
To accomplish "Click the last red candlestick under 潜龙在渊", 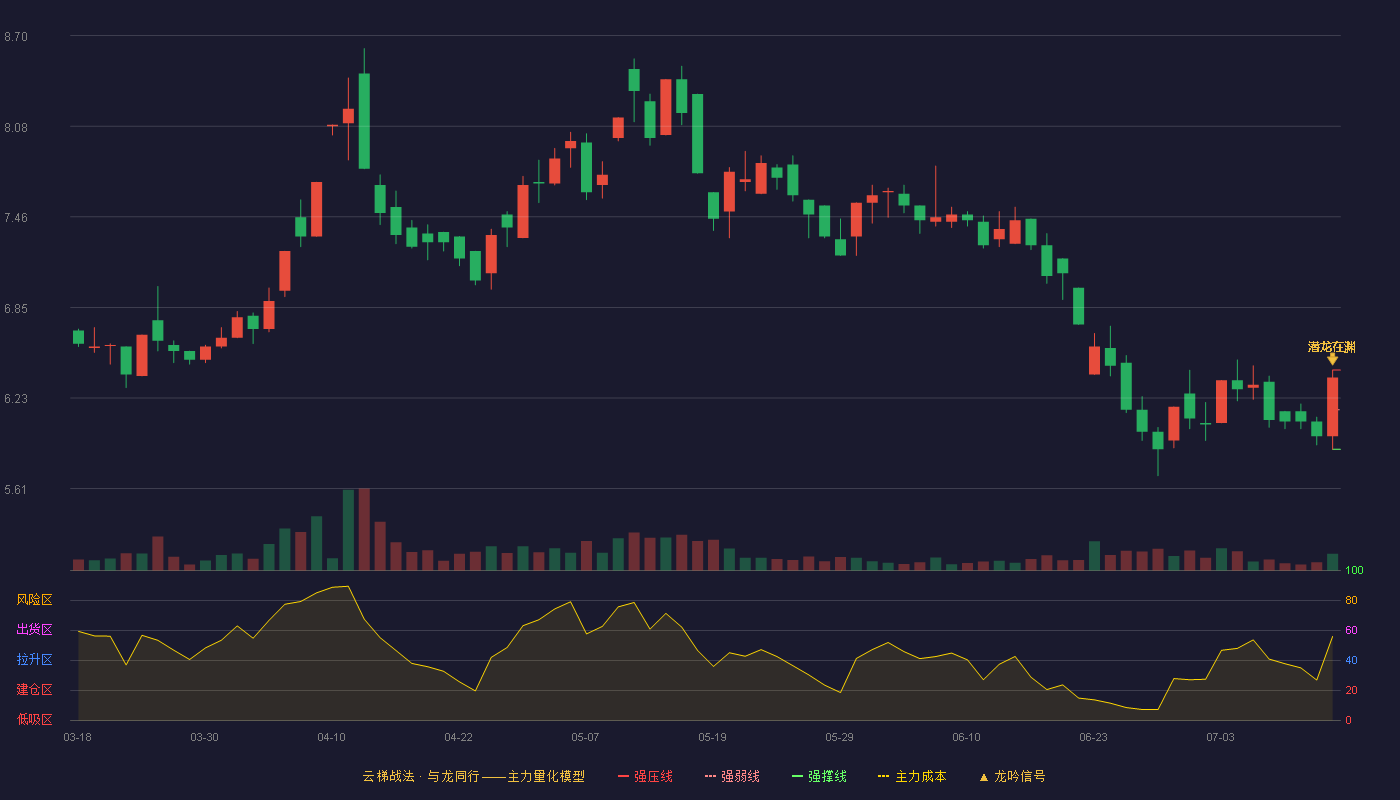I will point(1332,407).
